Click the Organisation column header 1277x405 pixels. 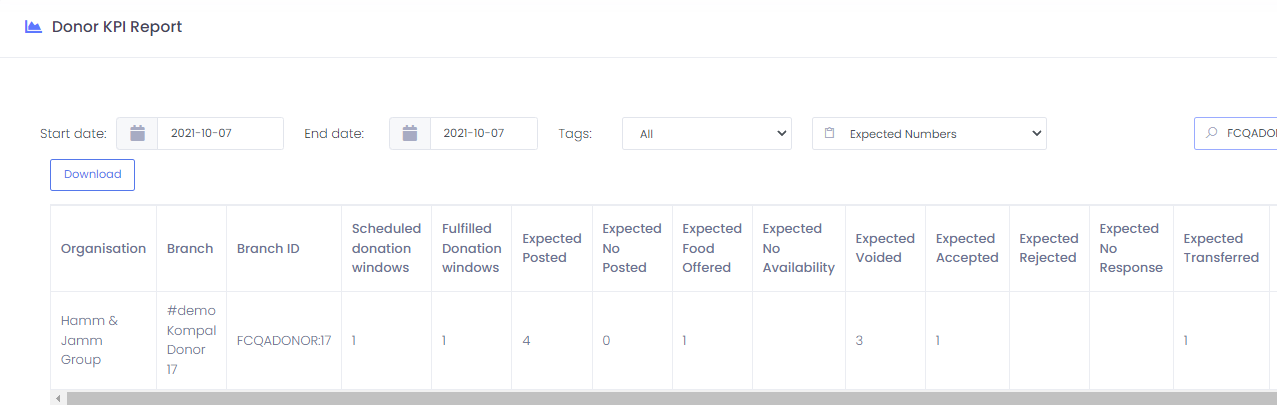[103, 248]
